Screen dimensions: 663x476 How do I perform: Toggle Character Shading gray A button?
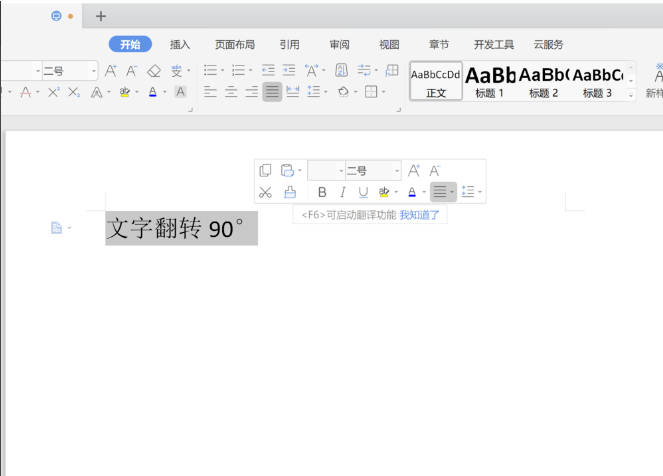(x=181, y=92)
